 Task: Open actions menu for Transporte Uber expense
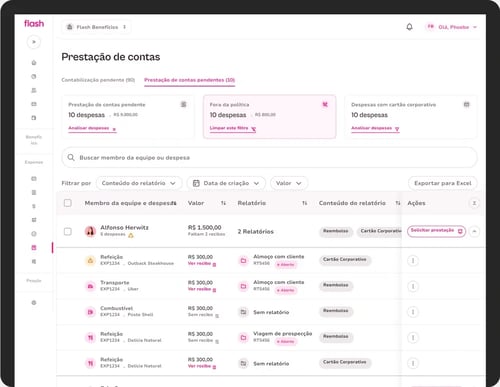coord(413,286)
